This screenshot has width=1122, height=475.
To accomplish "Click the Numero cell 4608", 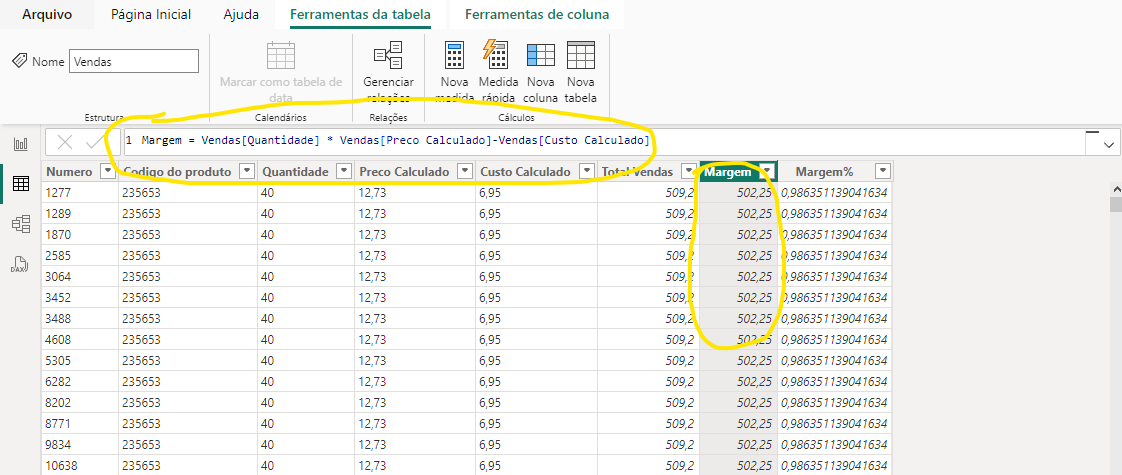I will (x=81, y=339).
